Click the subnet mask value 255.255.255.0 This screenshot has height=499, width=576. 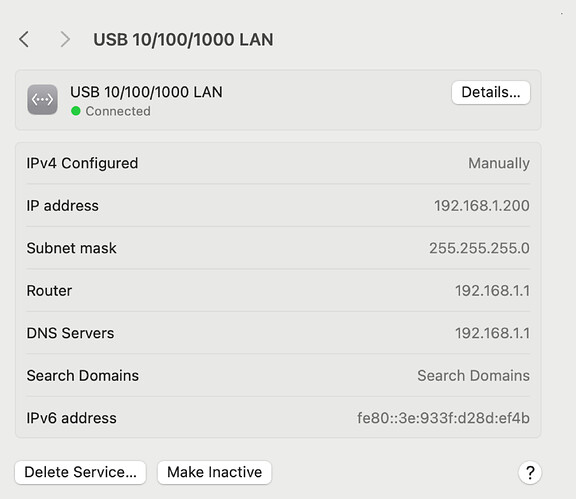click(479, 248)
